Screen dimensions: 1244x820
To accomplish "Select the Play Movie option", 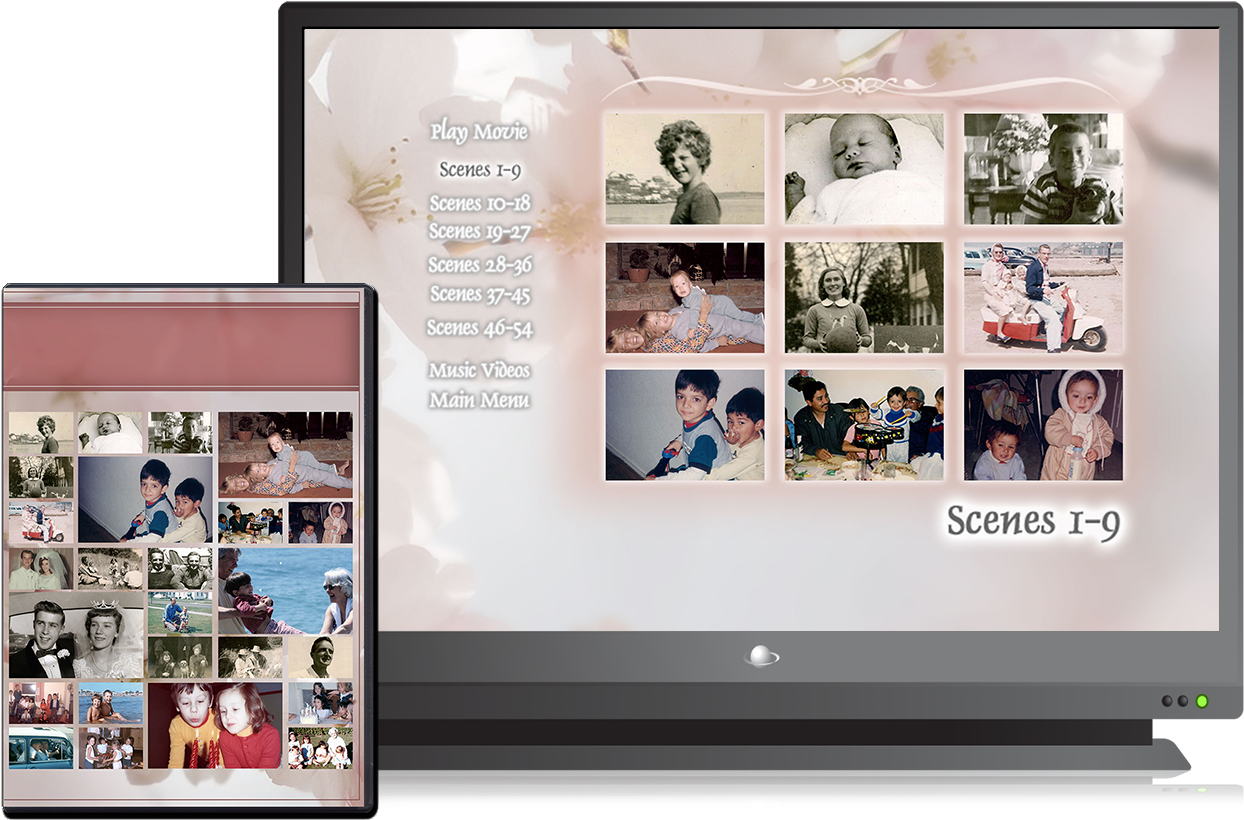I will pos(479,131).
